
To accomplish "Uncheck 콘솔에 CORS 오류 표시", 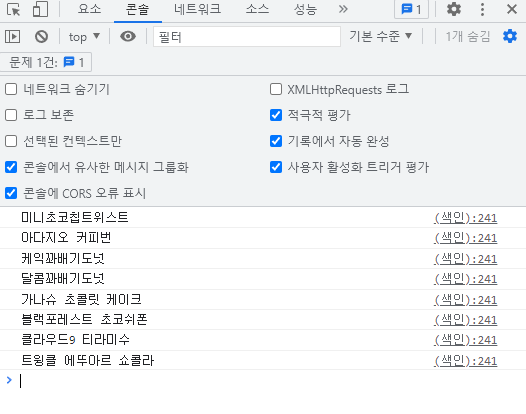I will [x=11, y=193].
